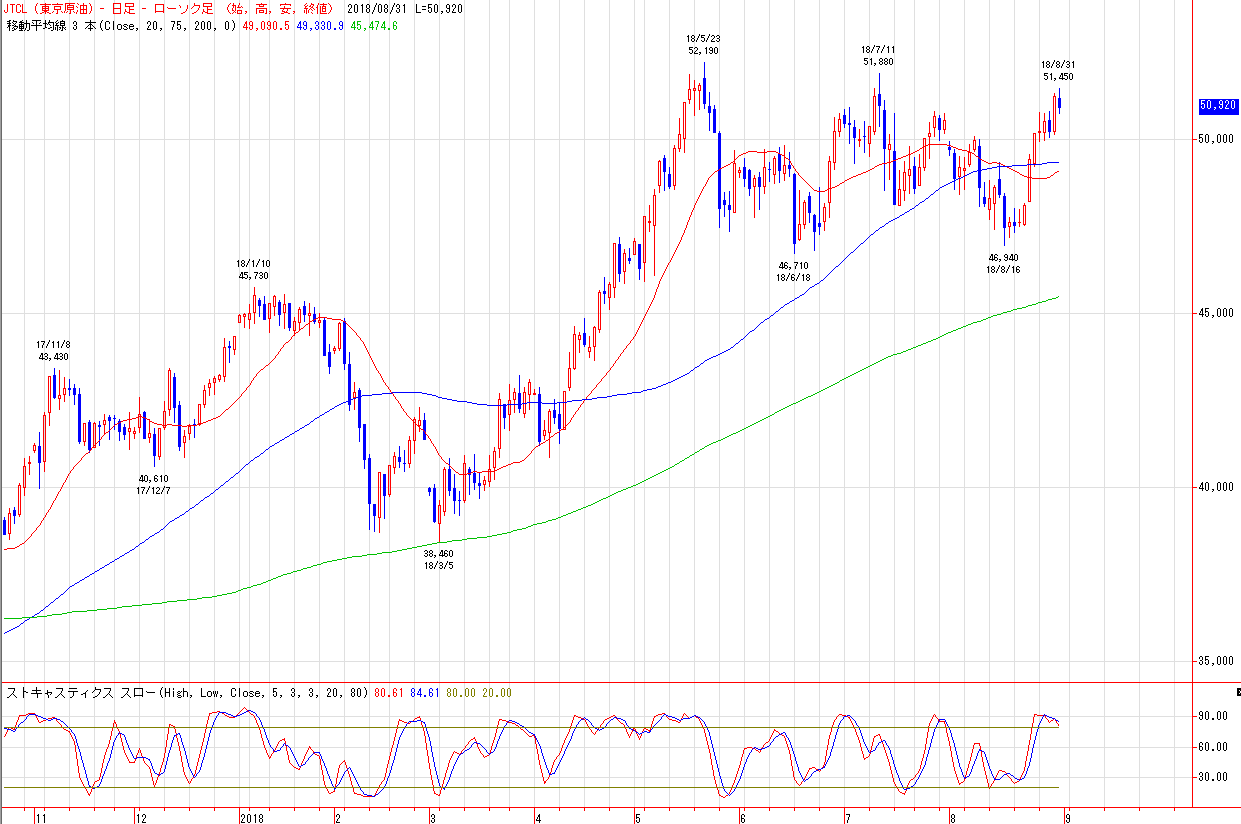Viewport: 1241px width, 824px height.
Task: Click the red 80.61 stochastic value
Action: pyautogui.click(x=387, y=692)
